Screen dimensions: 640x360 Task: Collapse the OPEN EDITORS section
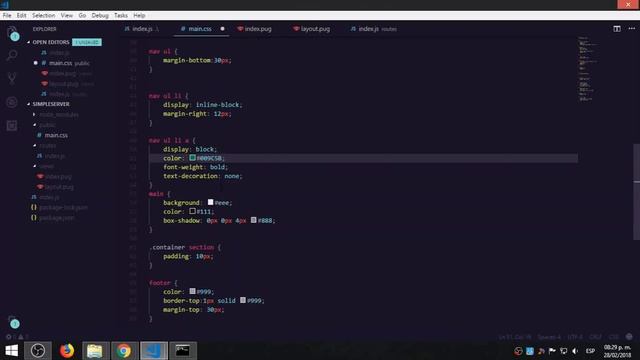click(x=51, y=42)
